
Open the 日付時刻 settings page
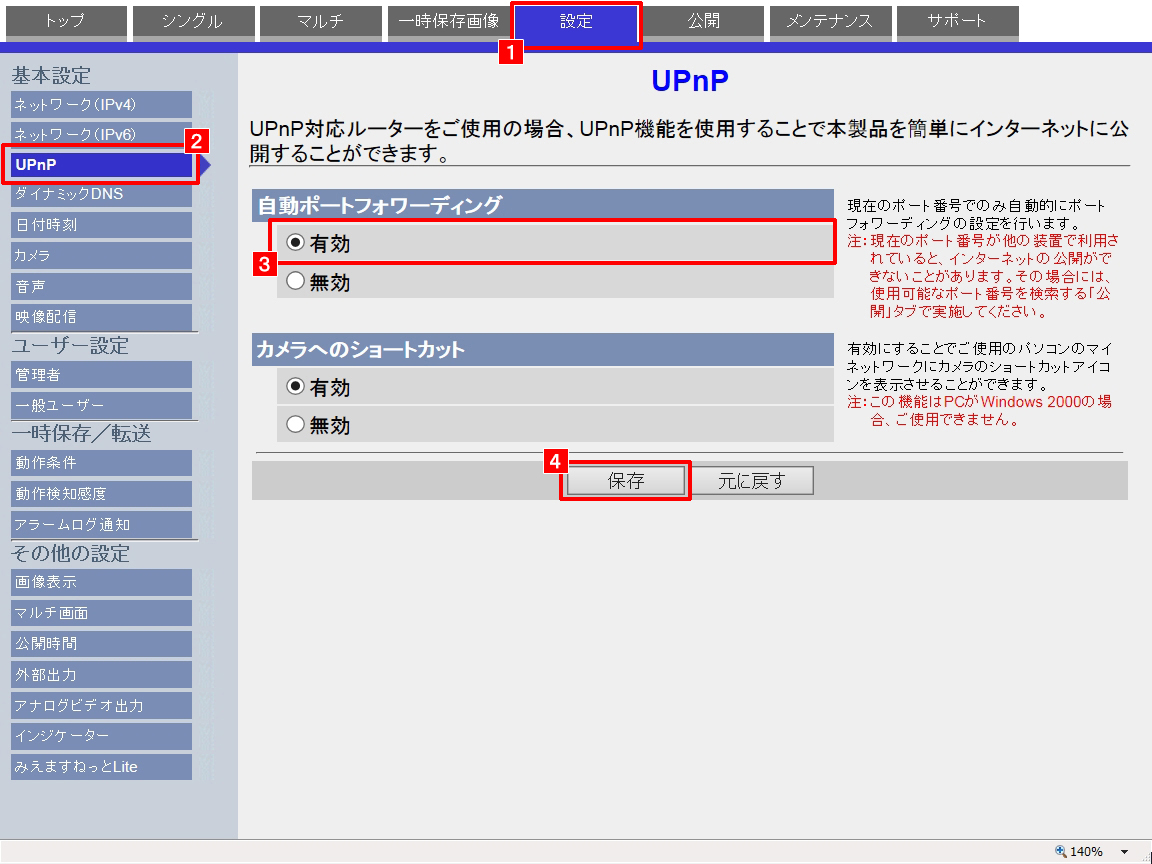101,225
